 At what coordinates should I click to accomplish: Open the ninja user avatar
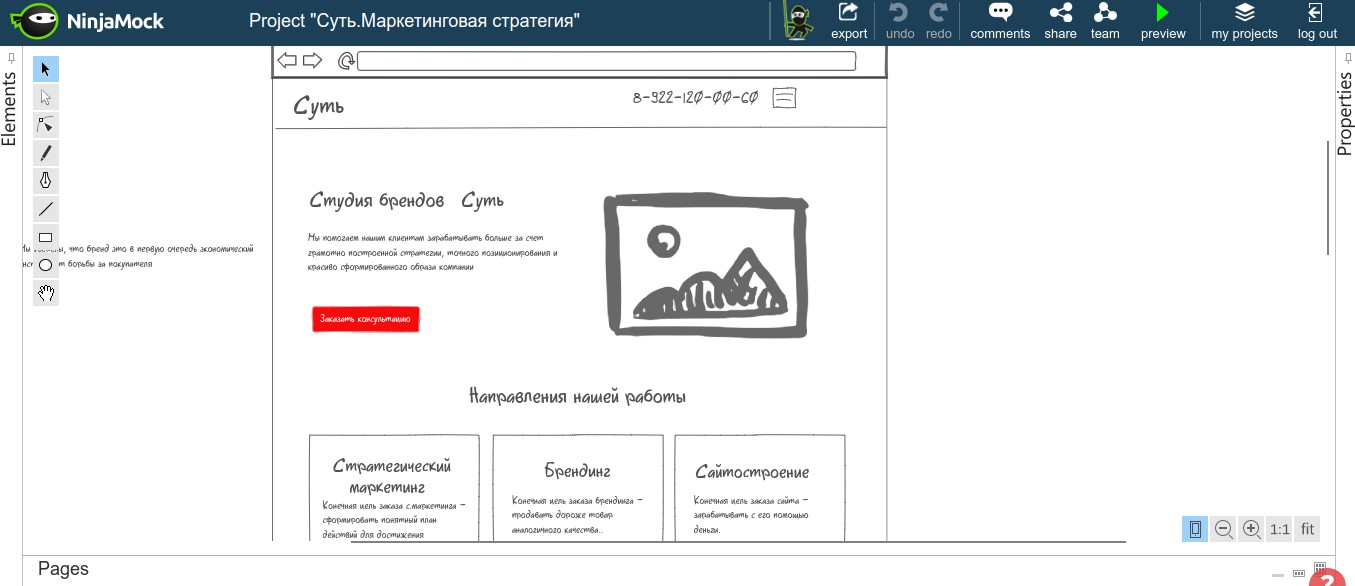[797, 21]
